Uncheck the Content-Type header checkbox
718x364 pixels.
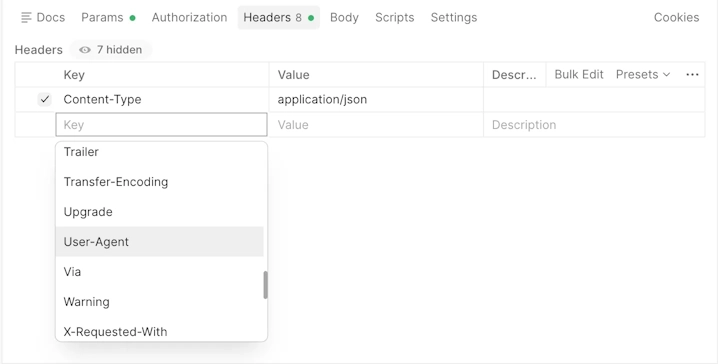(44, 99)
